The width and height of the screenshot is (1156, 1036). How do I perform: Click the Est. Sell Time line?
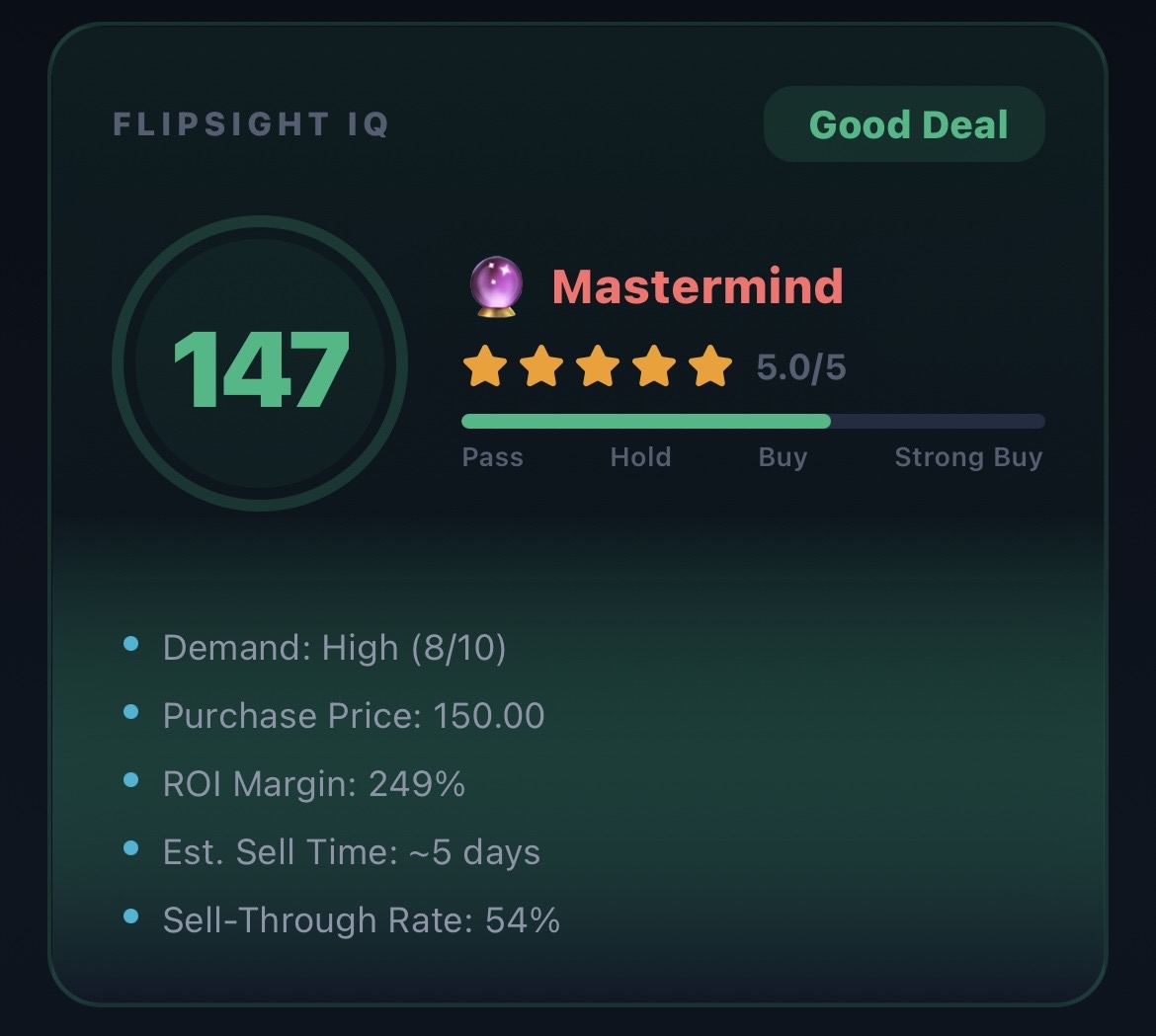(x=352, y=852)
